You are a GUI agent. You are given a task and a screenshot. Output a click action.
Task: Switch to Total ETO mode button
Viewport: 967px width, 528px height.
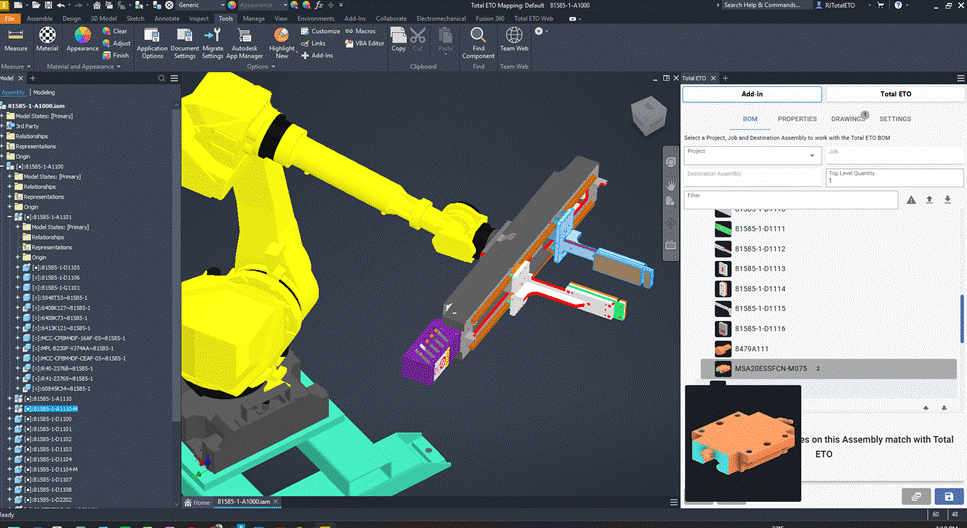point(894,94)
